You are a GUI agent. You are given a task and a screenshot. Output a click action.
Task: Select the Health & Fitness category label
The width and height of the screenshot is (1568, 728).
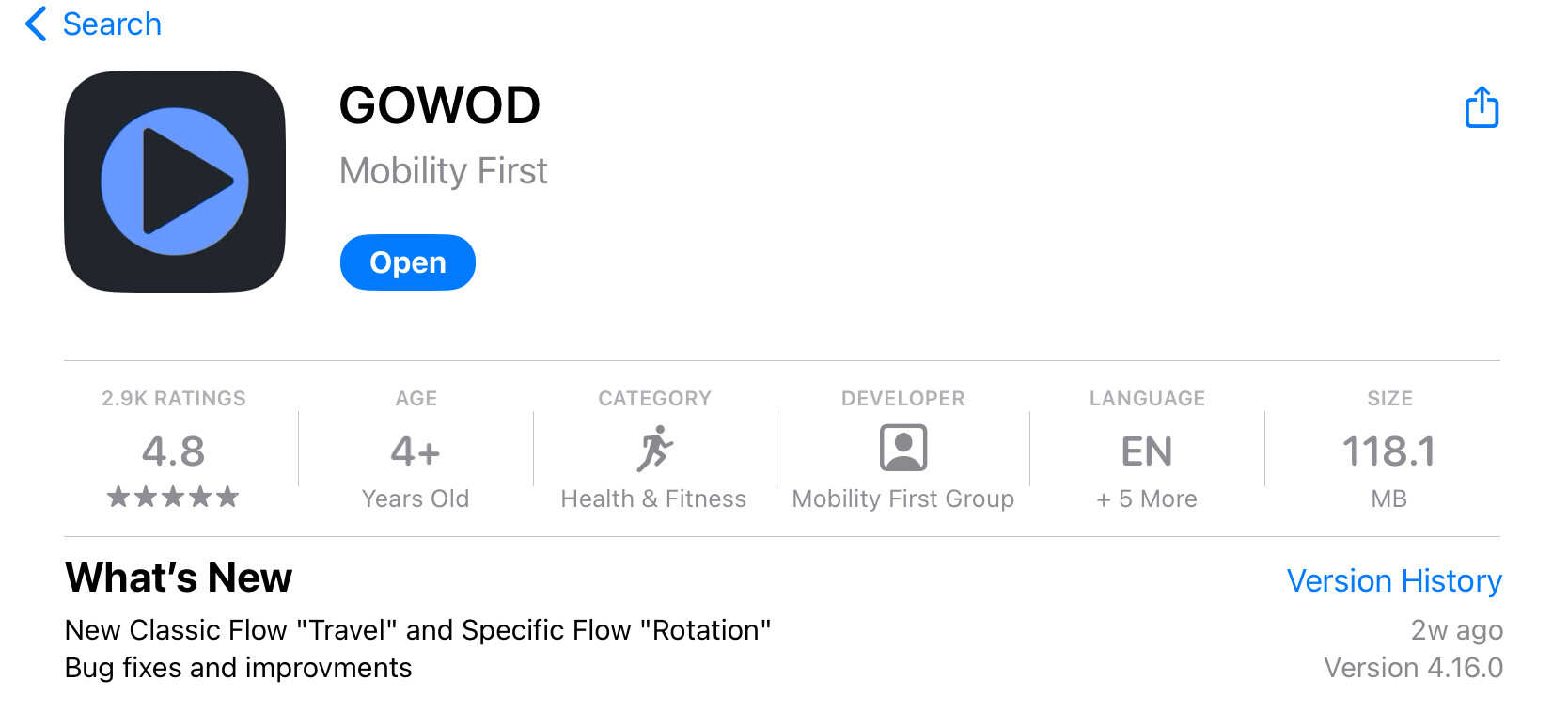click(x=653, y=499)
